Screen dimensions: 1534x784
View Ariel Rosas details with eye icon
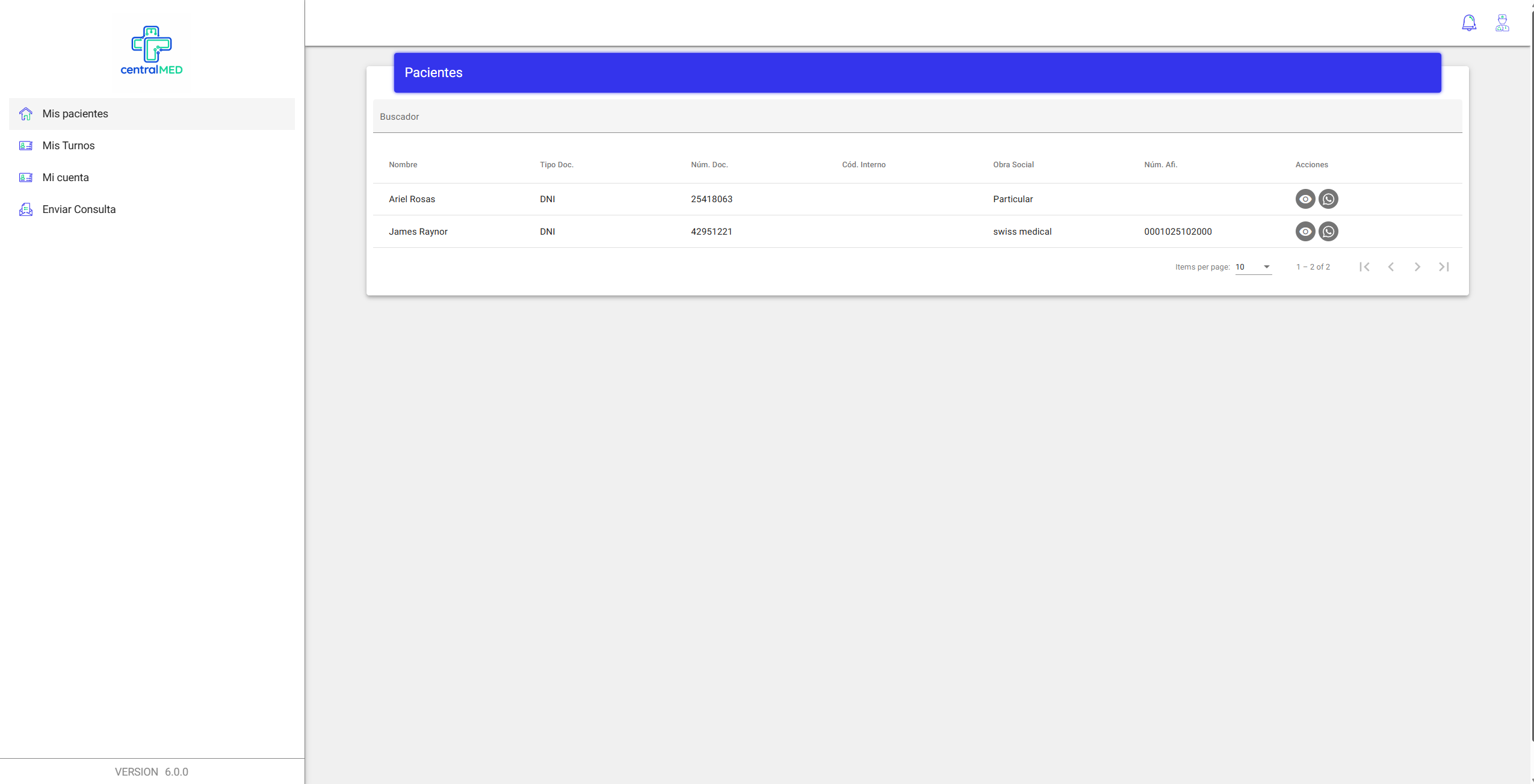tap(1305, 199)
